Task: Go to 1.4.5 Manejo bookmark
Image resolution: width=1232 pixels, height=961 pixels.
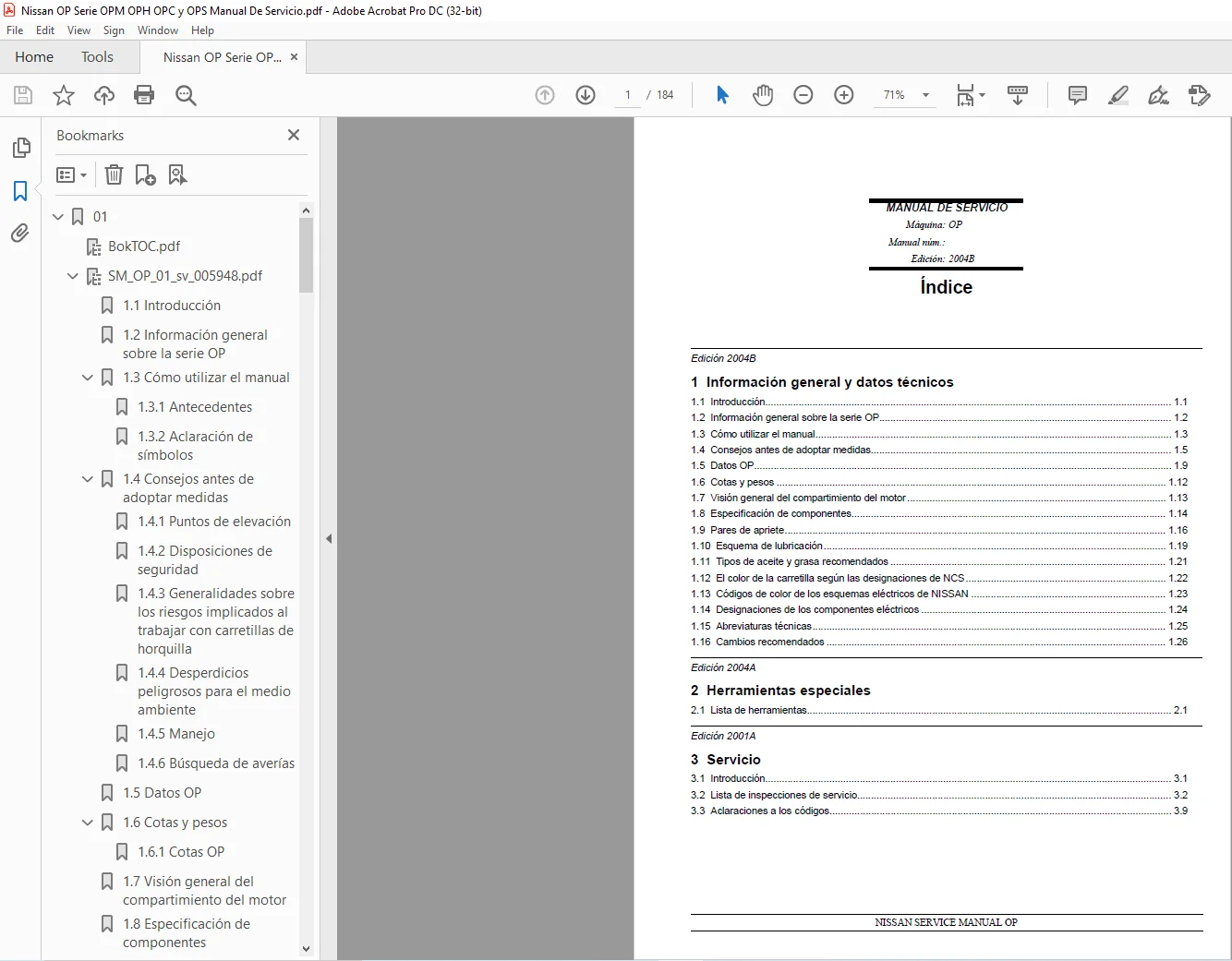Action: coord(176,734)
